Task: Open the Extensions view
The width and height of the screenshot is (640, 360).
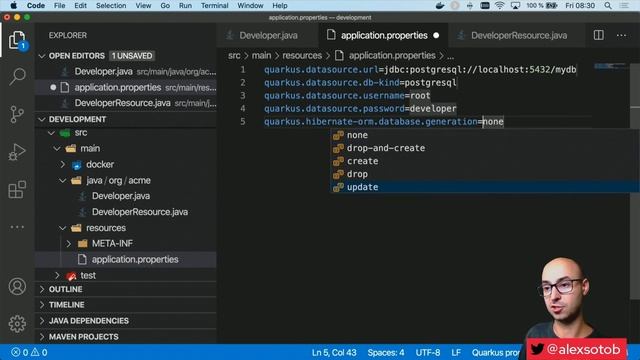Action: [x=17, y=189]
